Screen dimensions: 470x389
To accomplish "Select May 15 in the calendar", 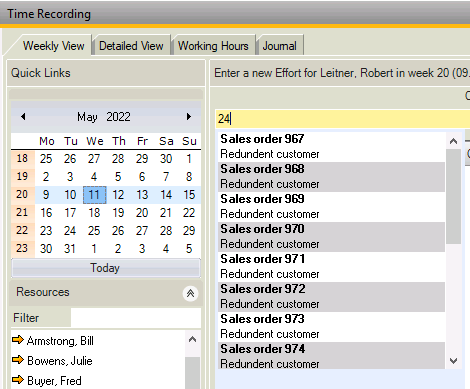I will tap(189, 195).
